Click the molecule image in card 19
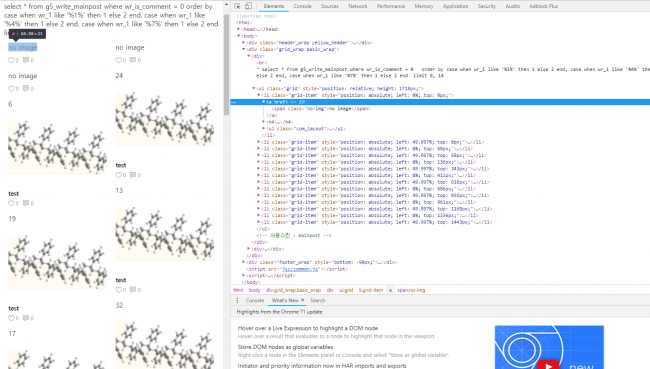This screenshot has height=369, width=650. click(x=57, y=262)
